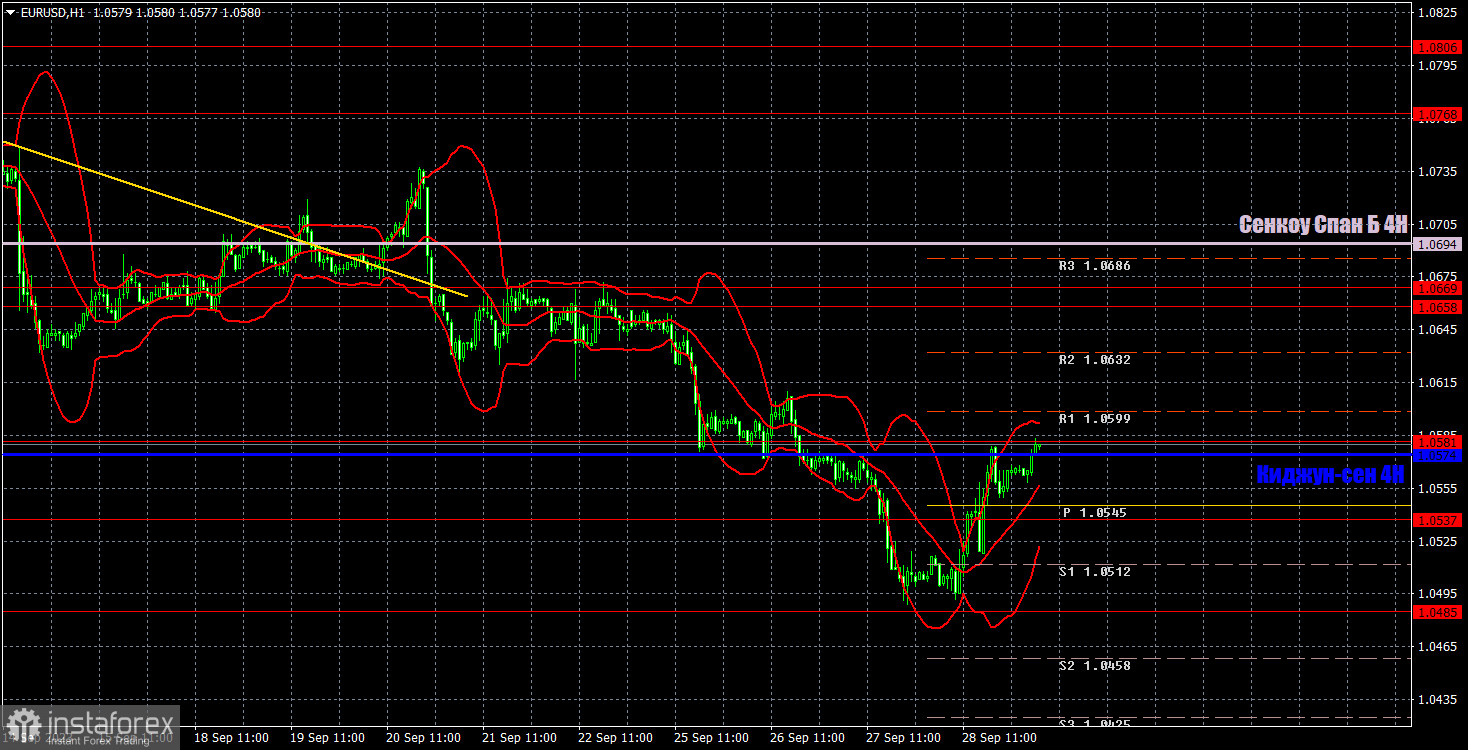Click the 25 Sep 11:00 time label

[x=710, y=738]
